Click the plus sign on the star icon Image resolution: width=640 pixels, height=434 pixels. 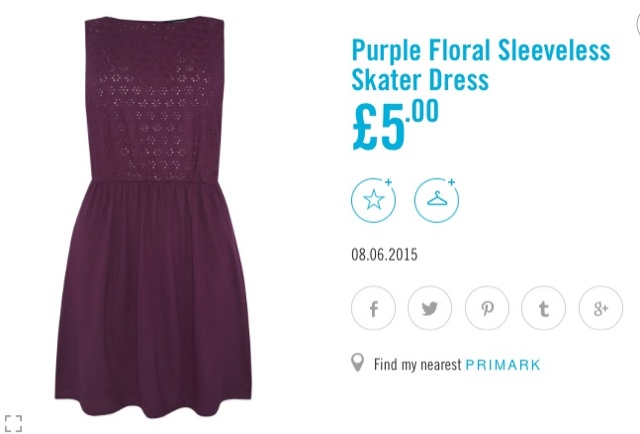388,182
